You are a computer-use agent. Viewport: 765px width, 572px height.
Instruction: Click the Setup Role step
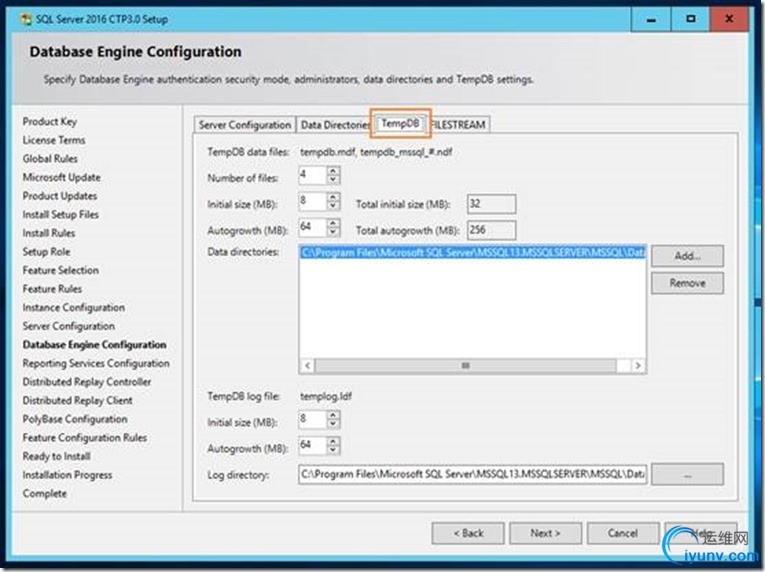coord(46,252)
